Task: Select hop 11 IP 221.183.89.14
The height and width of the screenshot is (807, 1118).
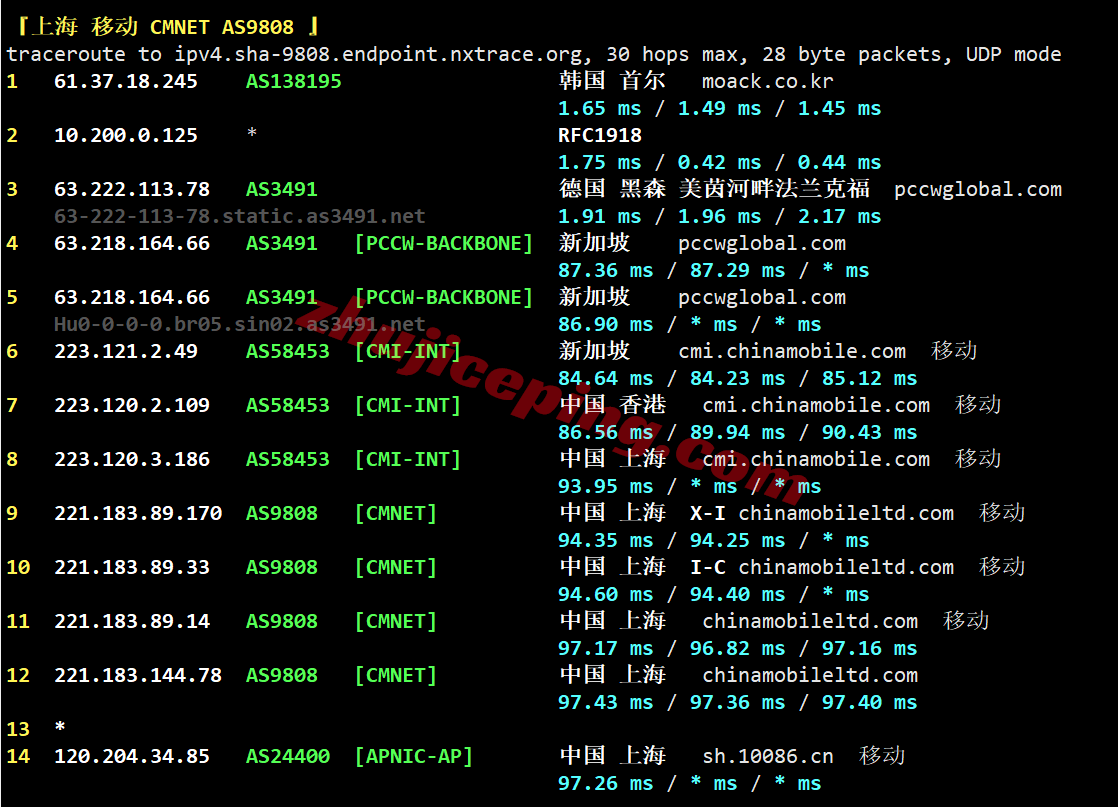Action: pyautogui.click(x=132, y=621)
